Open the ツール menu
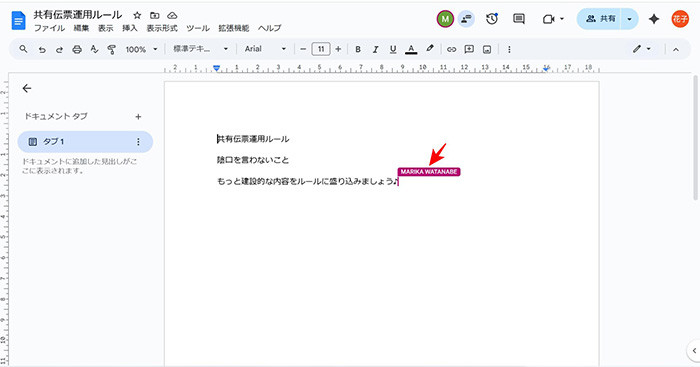The image size is (700, 367). [198, 28]
